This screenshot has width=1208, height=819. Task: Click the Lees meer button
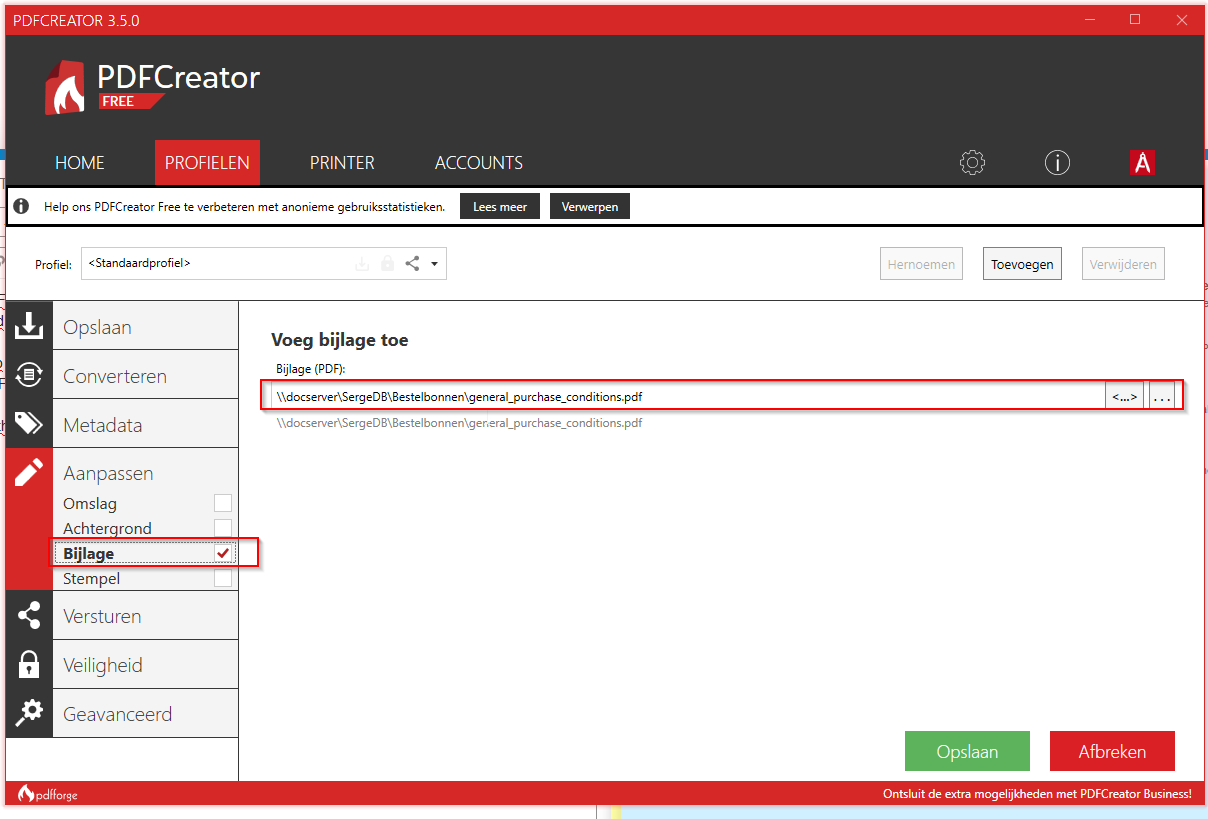[499, 207]
